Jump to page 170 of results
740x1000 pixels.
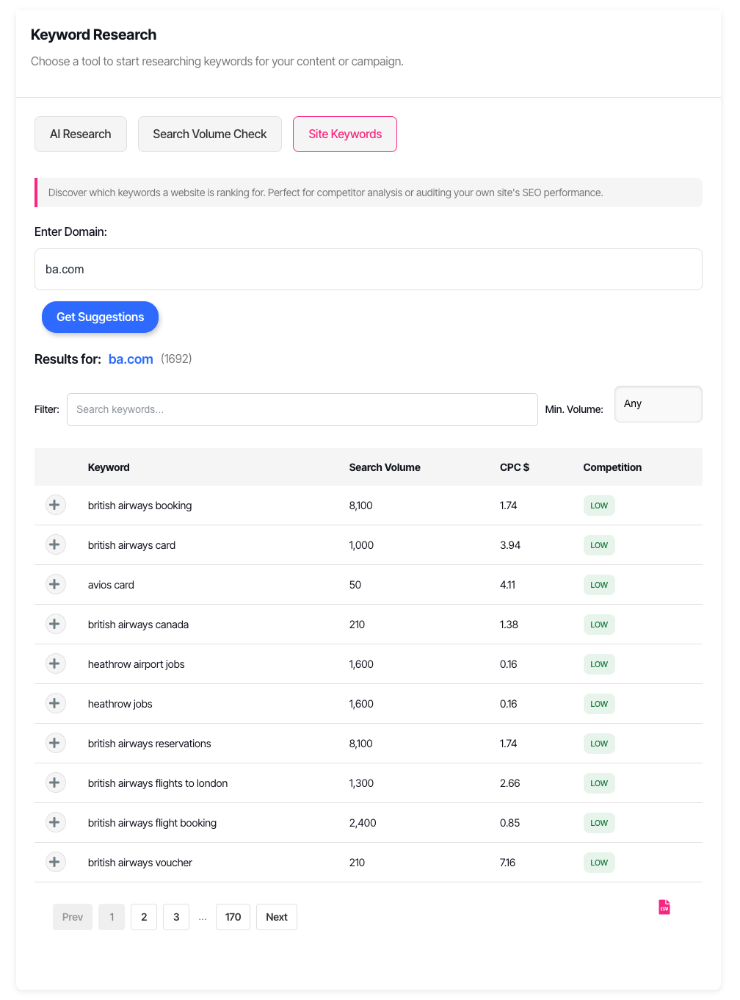(x=233, y=917)
